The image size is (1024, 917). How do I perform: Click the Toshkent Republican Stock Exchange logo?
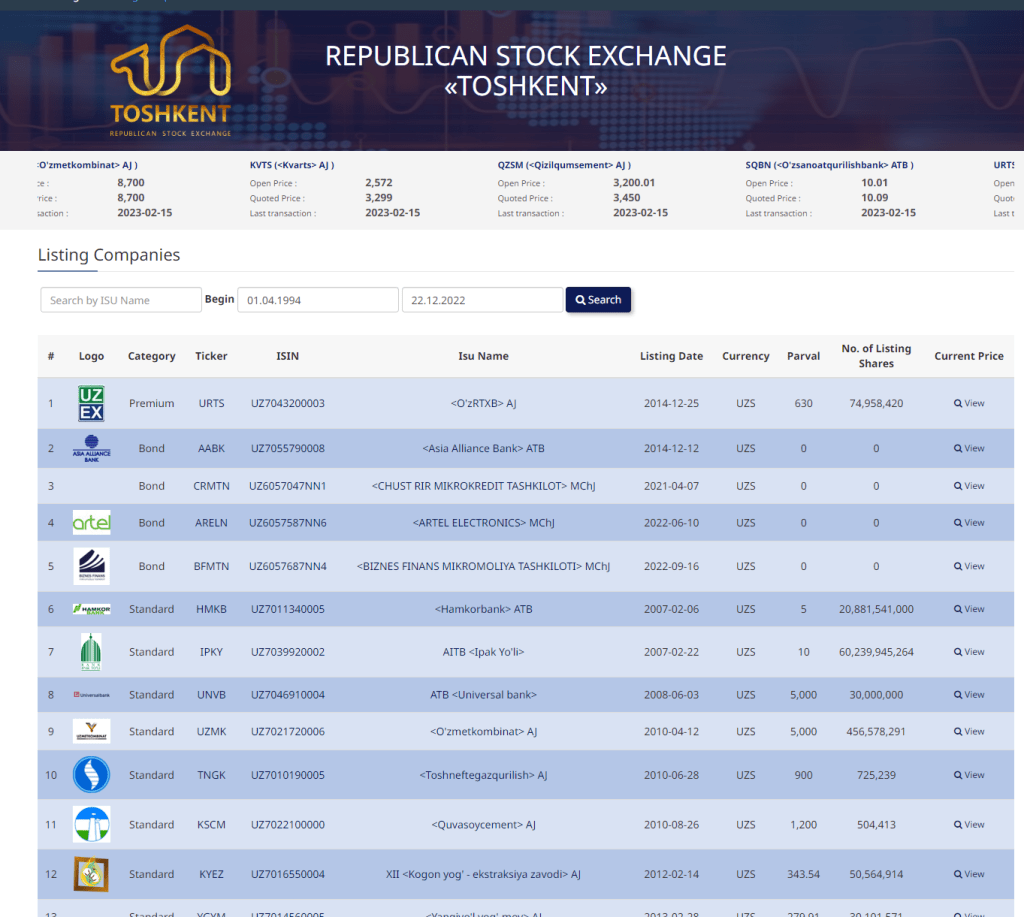170,83
